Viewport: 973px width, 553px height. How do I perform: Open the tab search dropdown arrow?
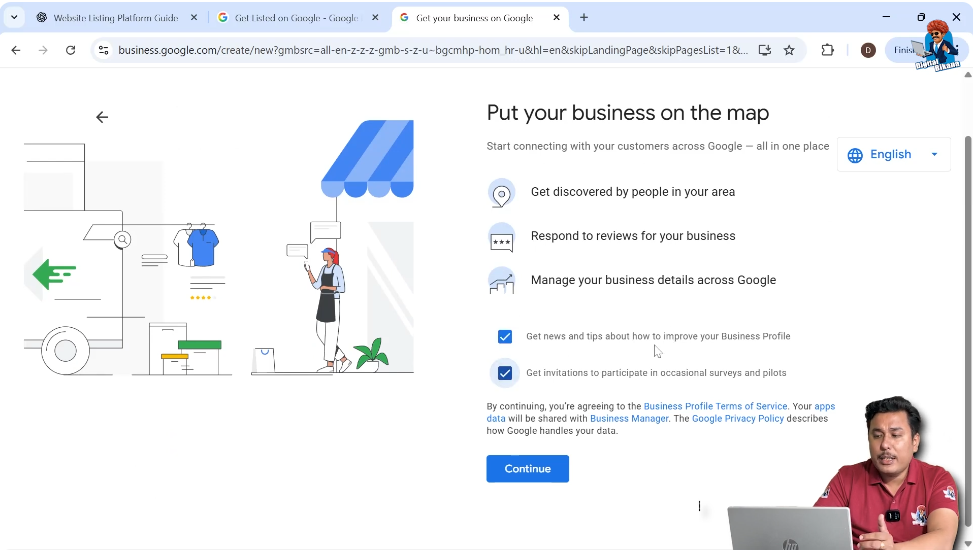click(14, 17)
